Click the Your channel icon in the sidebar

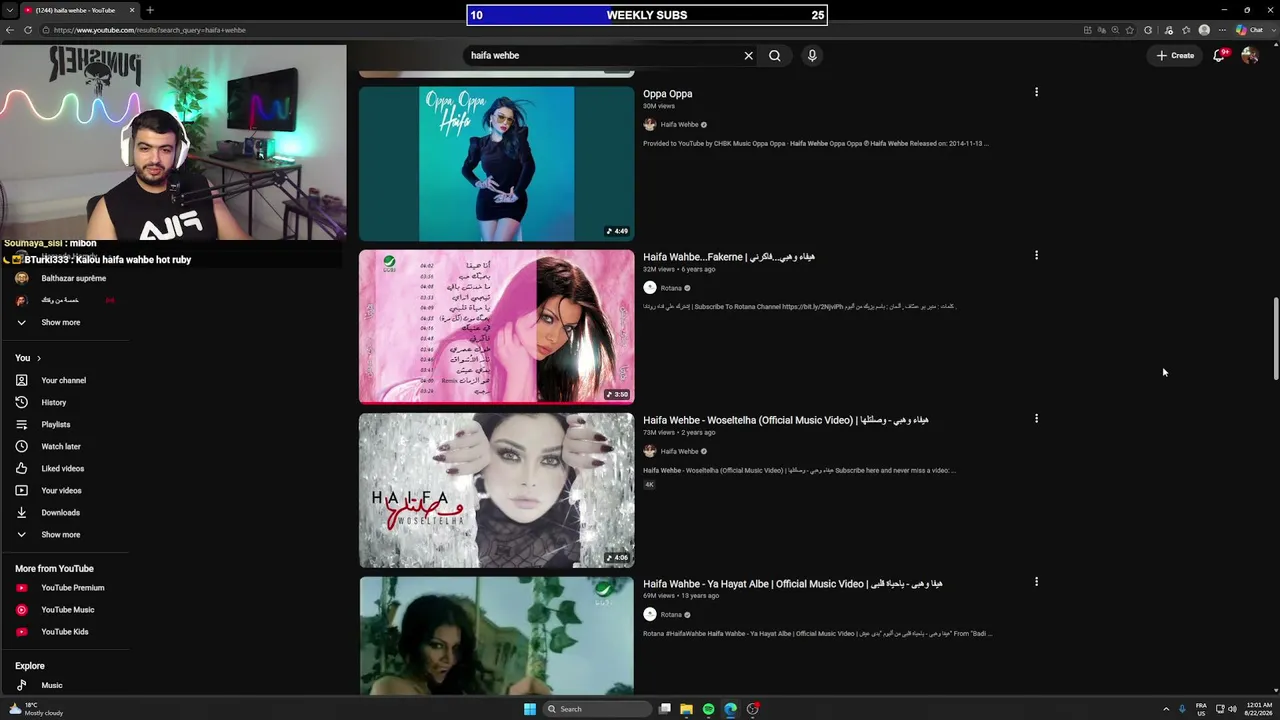pos(21,380)
